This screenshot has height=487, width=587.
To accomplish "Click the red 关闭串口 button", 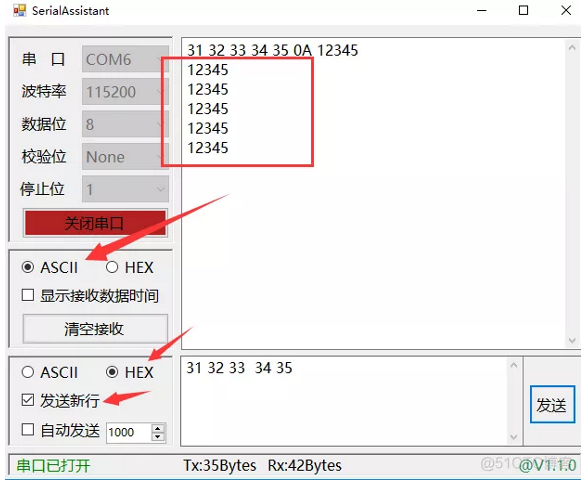I will (x=95, y=223).
